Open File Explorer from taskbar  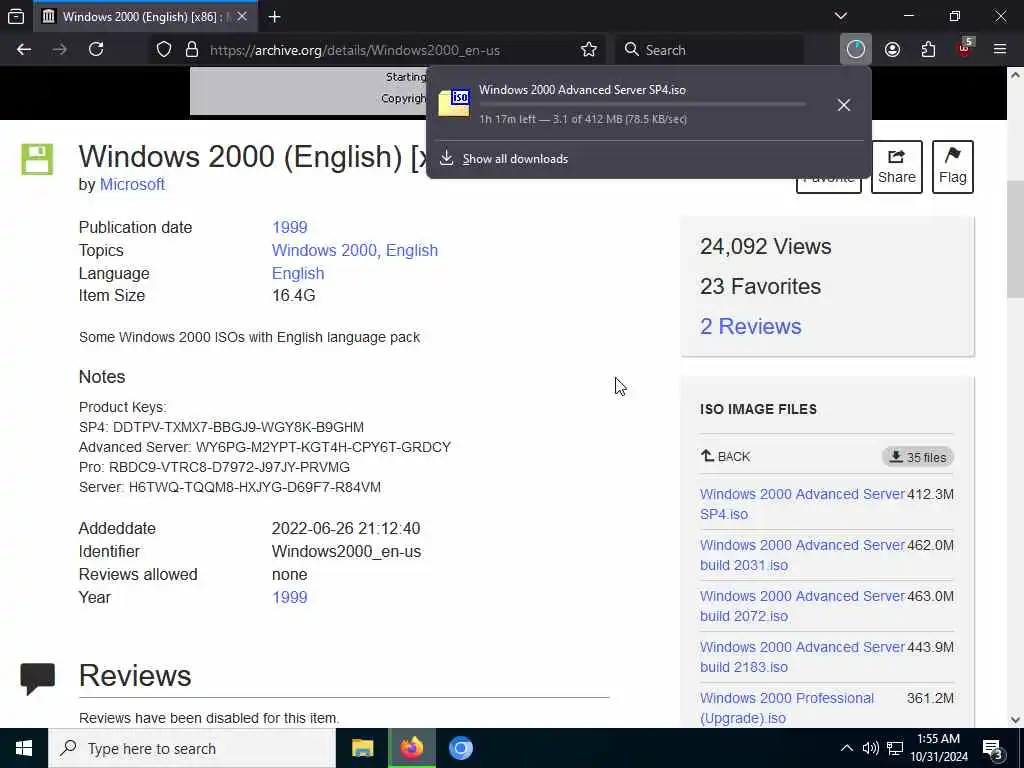tap(362, 748)
